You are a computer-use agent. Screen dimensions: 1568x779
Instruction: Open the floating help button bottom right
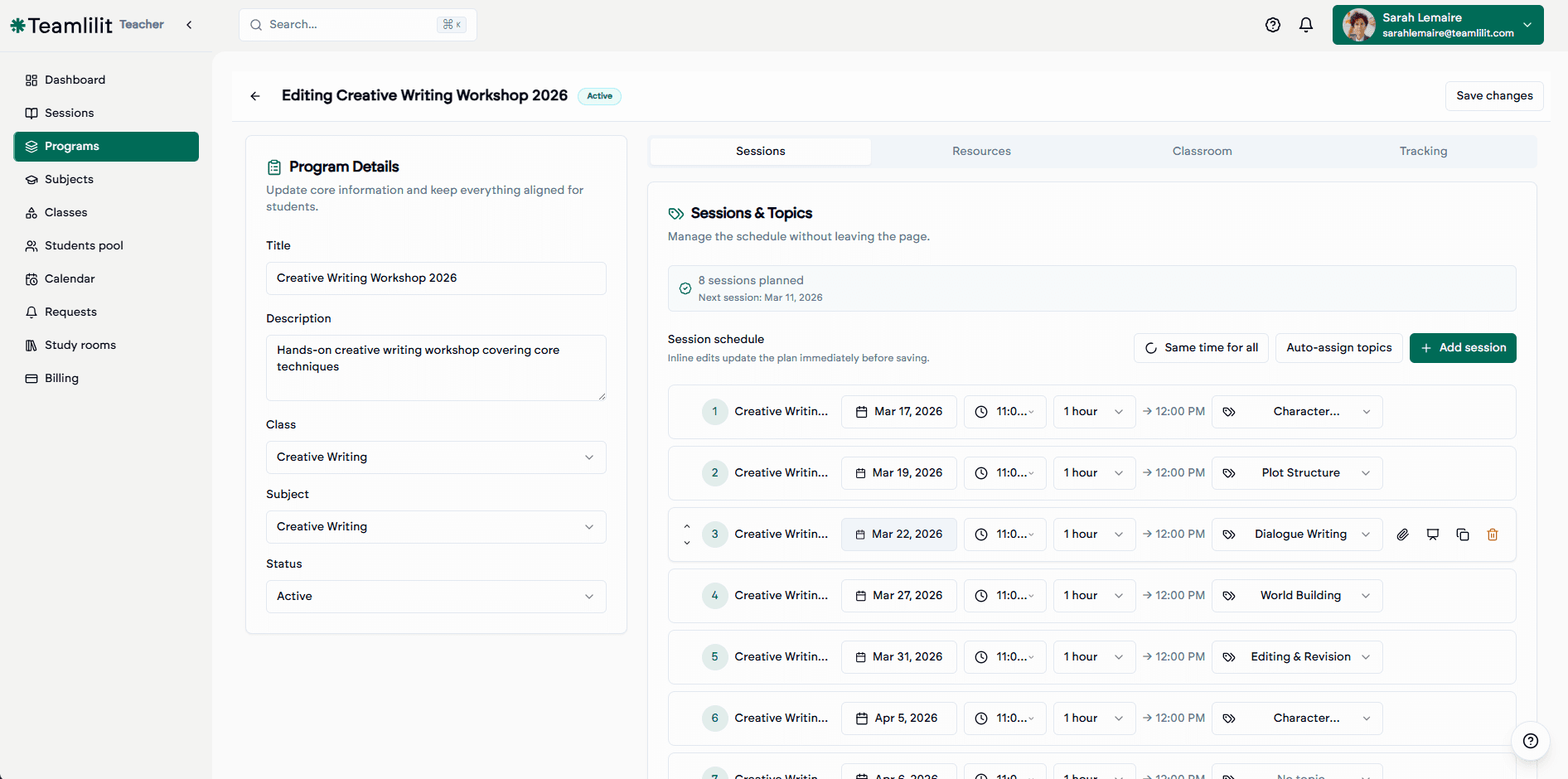(x=1531, y=741)
